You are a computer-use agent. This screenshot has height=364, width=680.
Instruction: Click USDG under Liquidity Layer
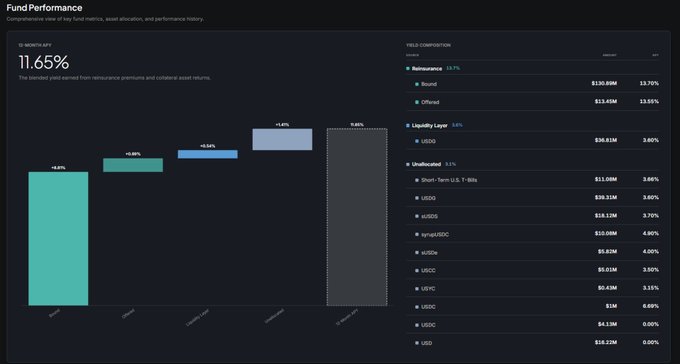(x=428, y=141)
